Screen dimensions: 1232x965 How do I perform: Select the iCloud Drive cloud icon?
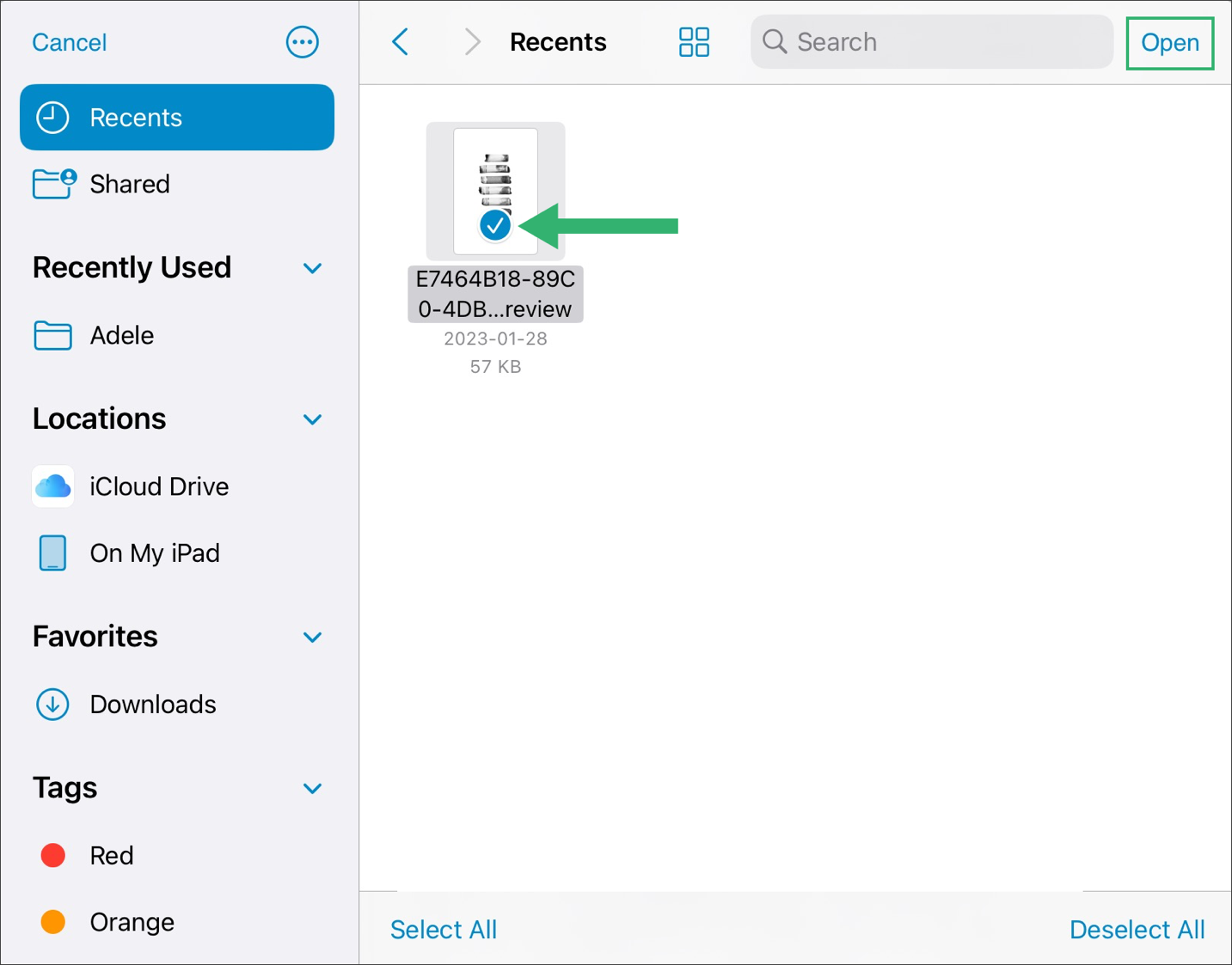53,486
